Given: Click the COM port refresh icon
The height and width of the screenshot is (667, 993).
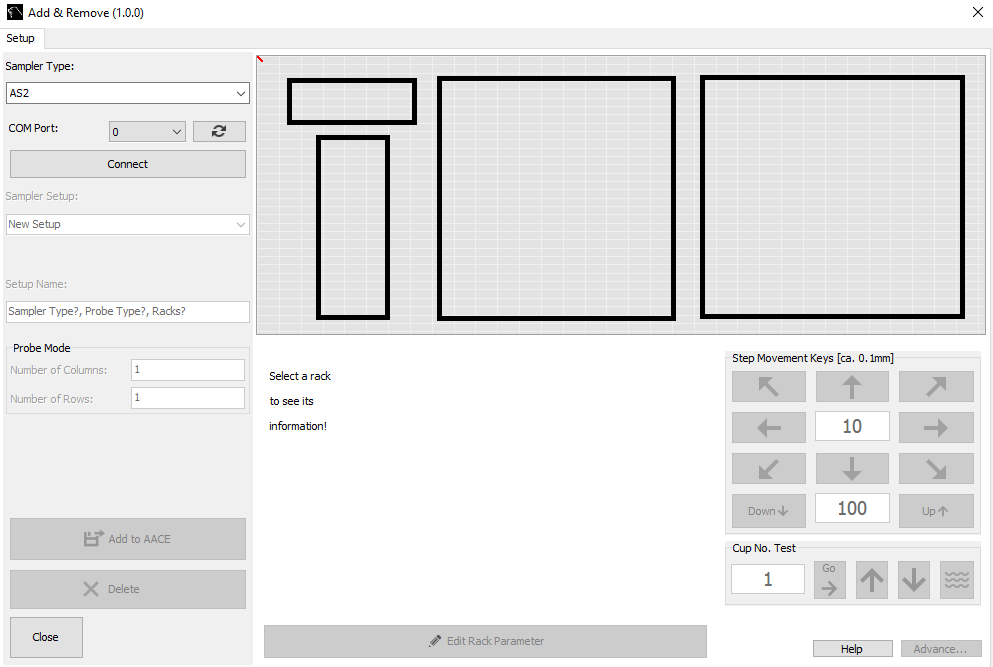Looking at the screenshot, I should pos(219,131).
